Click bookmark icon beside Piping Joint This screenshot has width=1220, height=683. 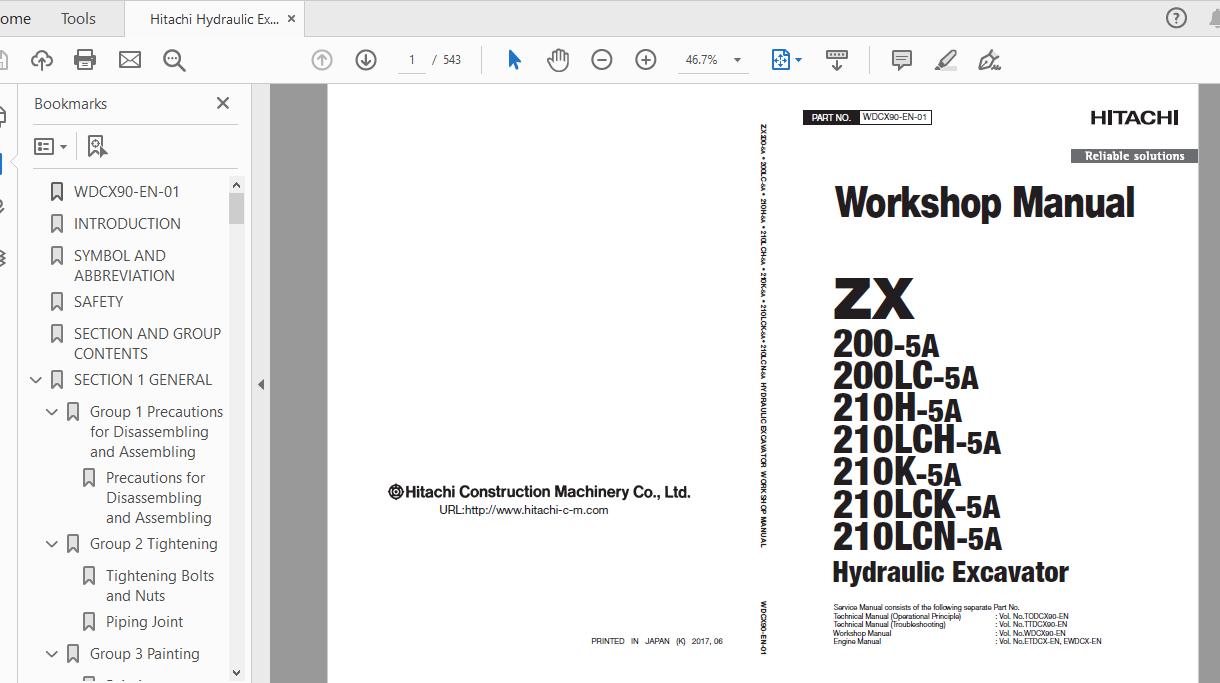(x=89, y=622)
